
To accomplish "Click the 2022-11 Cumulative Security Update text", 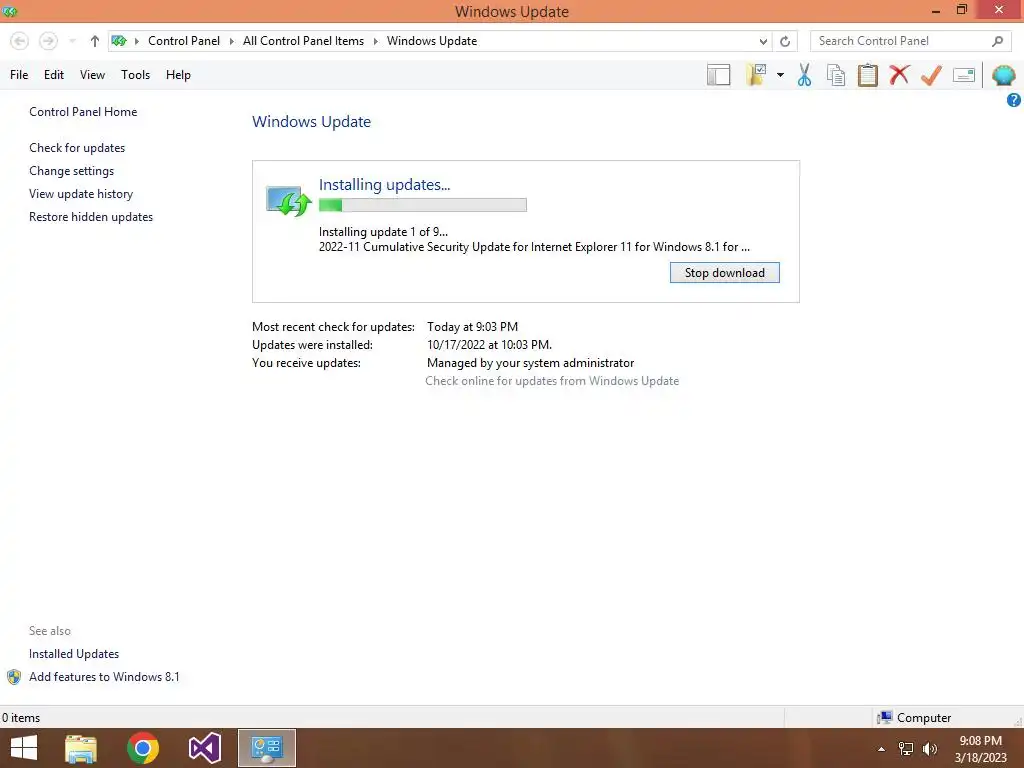I will (534, 247).
